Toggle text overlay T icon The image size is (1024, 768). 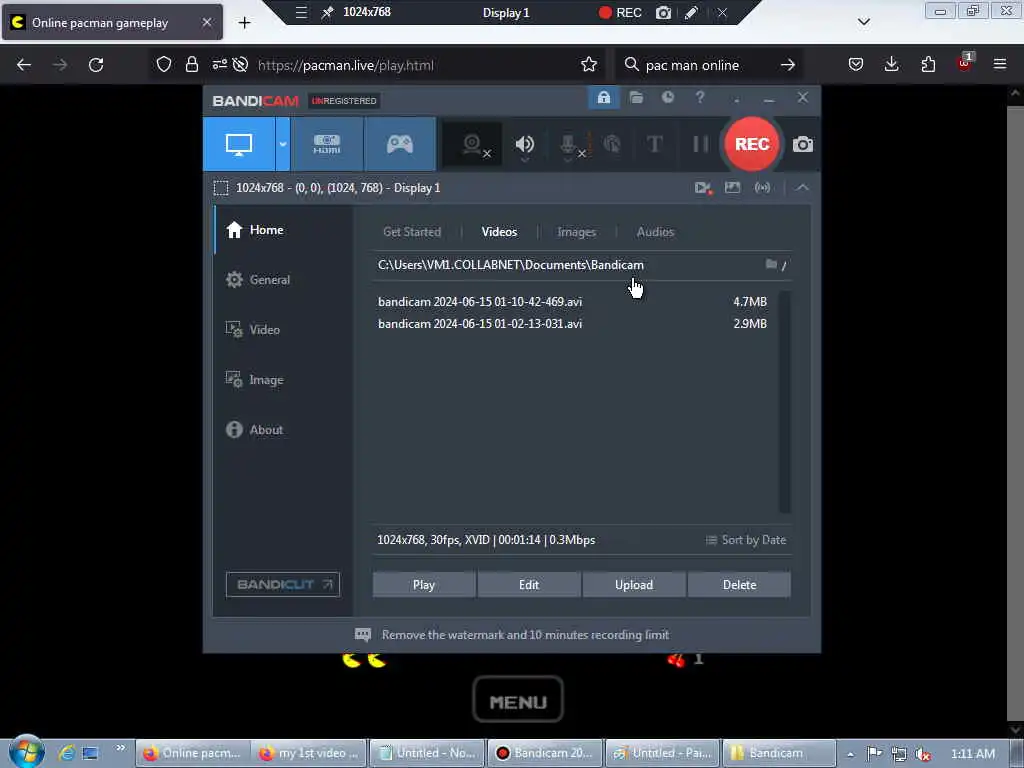click(x=654, y=144)
